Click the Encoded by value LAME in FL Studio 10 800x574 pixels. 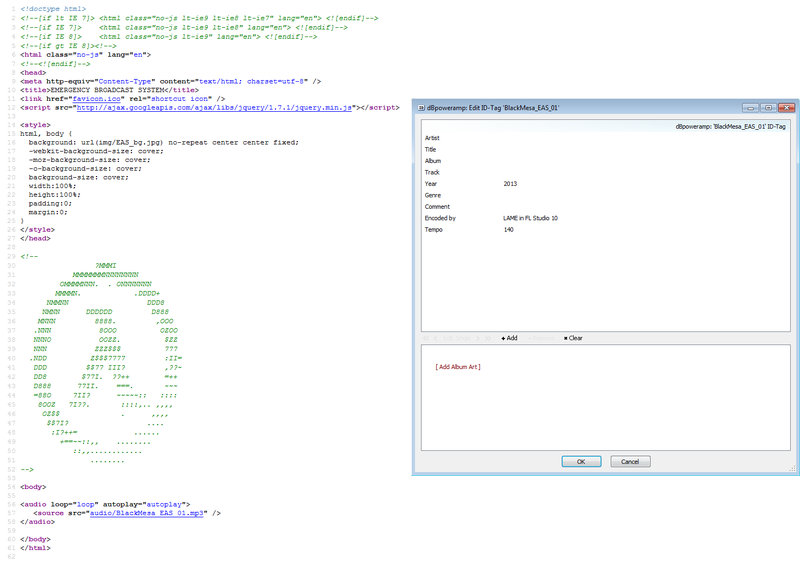coord(530,218)
